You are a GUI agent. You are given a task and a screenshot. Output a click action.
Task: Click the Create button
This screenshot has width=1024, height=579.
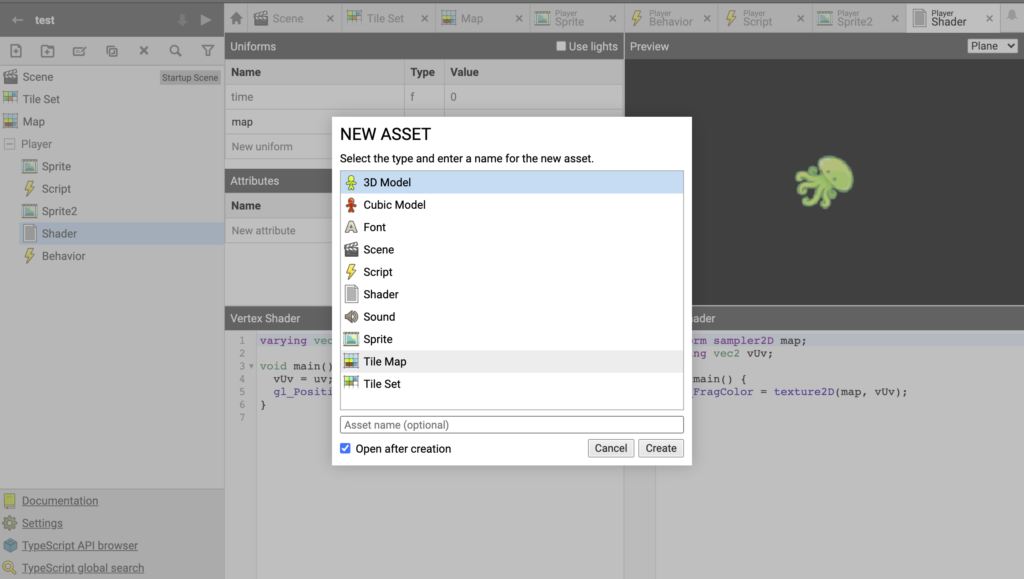661,448
